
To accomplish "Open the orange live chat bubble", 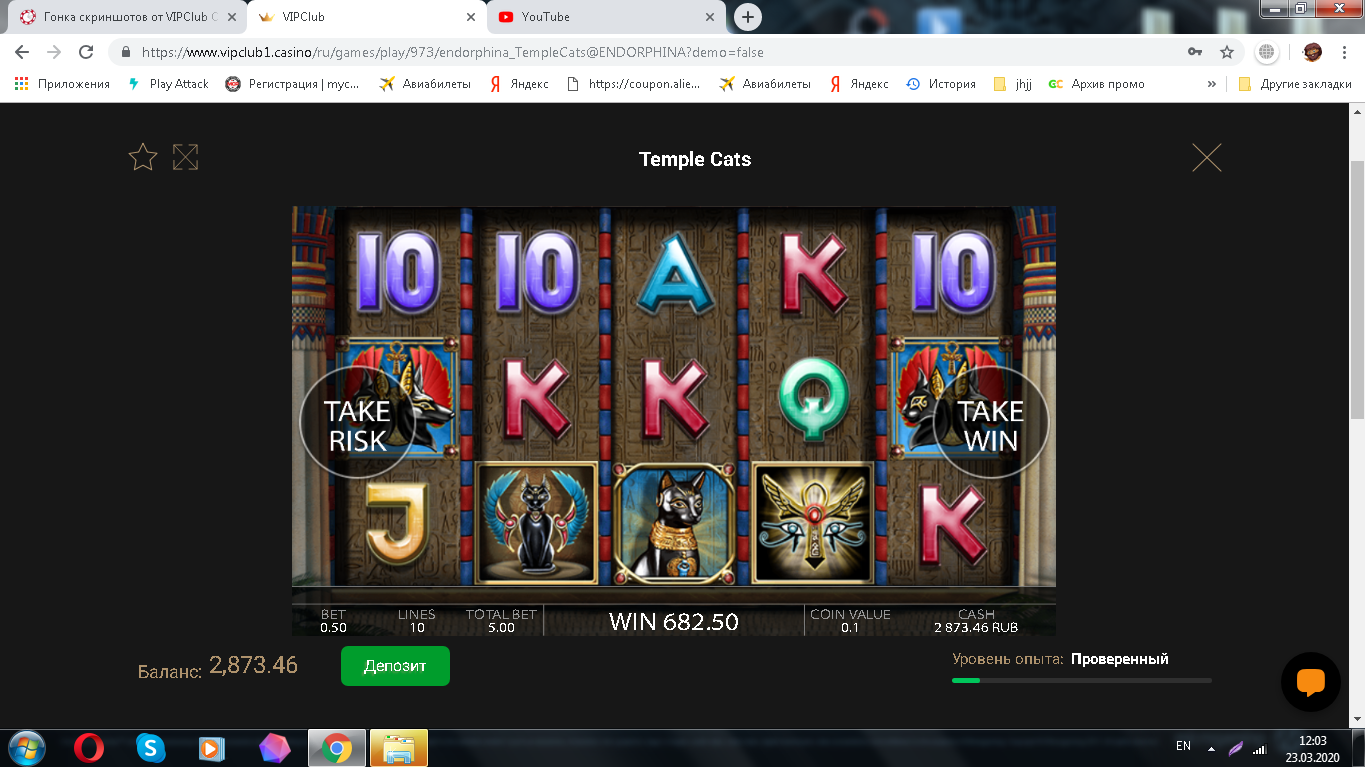I will [1310, 682].
